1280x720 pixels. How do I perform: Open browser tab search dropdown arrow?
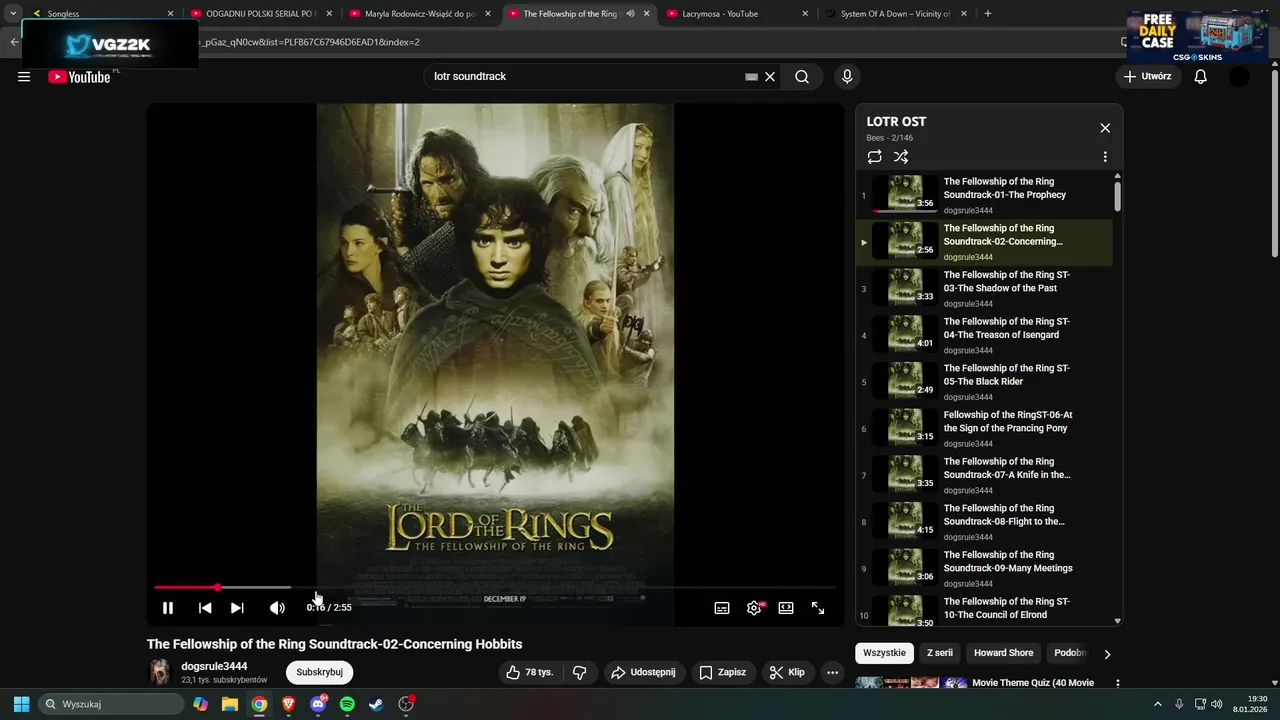click(13, 14)
